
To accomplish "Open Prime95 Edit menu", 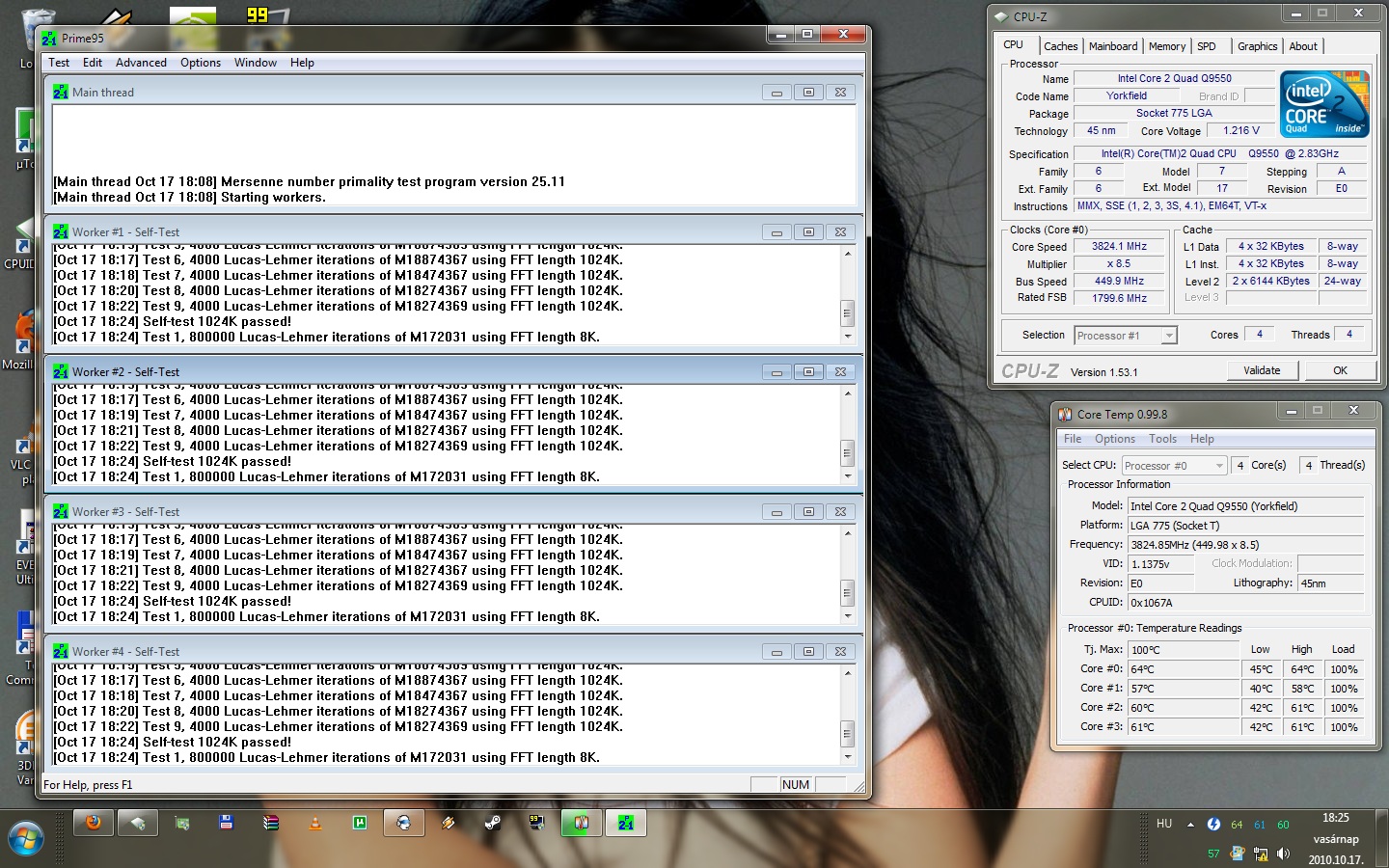I will (93, 63).
